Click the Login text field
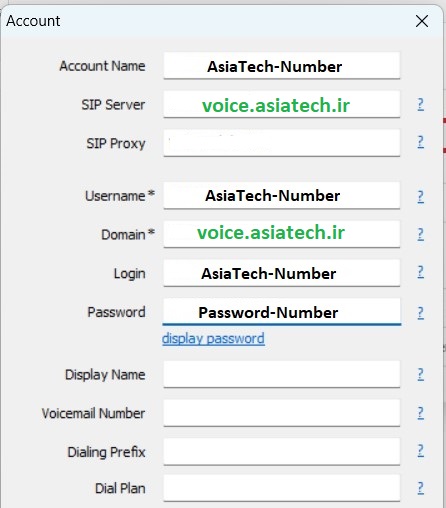 pyautogui.click(x=282, y=273)
